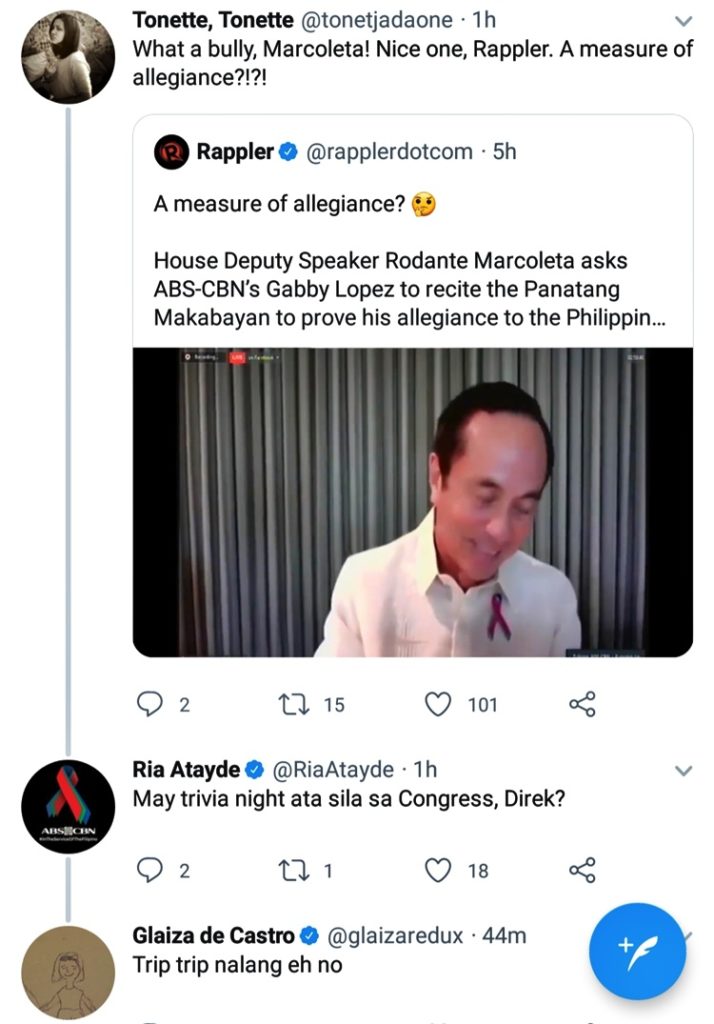The height and width of the screenshot is (1024, 714).
Task: Expand options chevron on Ria Atayde's tweet
Action: [684, 771]
